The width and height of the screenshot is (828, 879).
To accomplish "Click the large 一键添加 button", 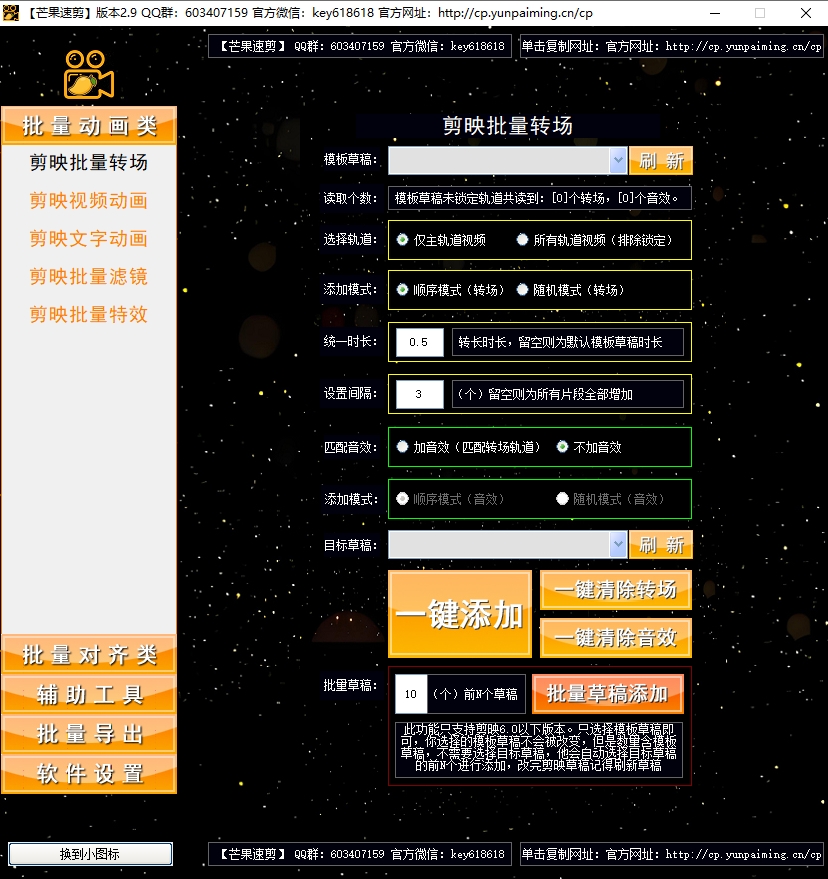I will pyautogui.click(x=460, y=614).
